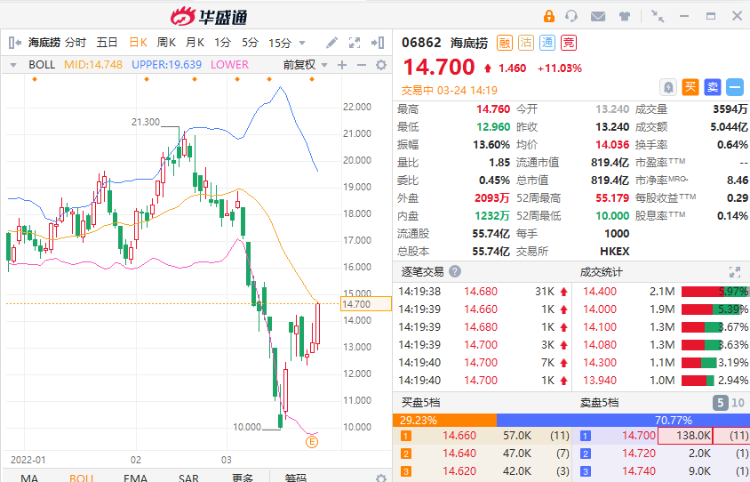
Task: Toggle order book depth to 10 levels
Action: pos(738,403)
